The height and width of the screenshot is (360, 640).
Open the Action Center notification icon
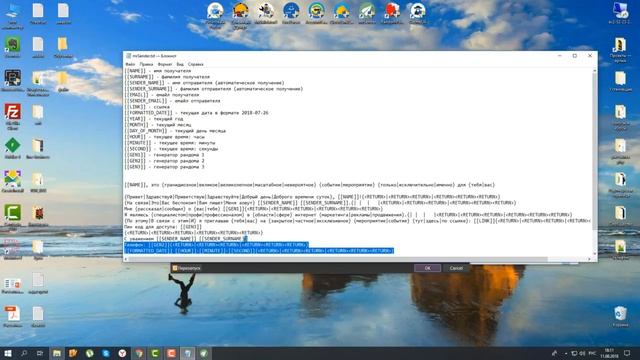627,353
